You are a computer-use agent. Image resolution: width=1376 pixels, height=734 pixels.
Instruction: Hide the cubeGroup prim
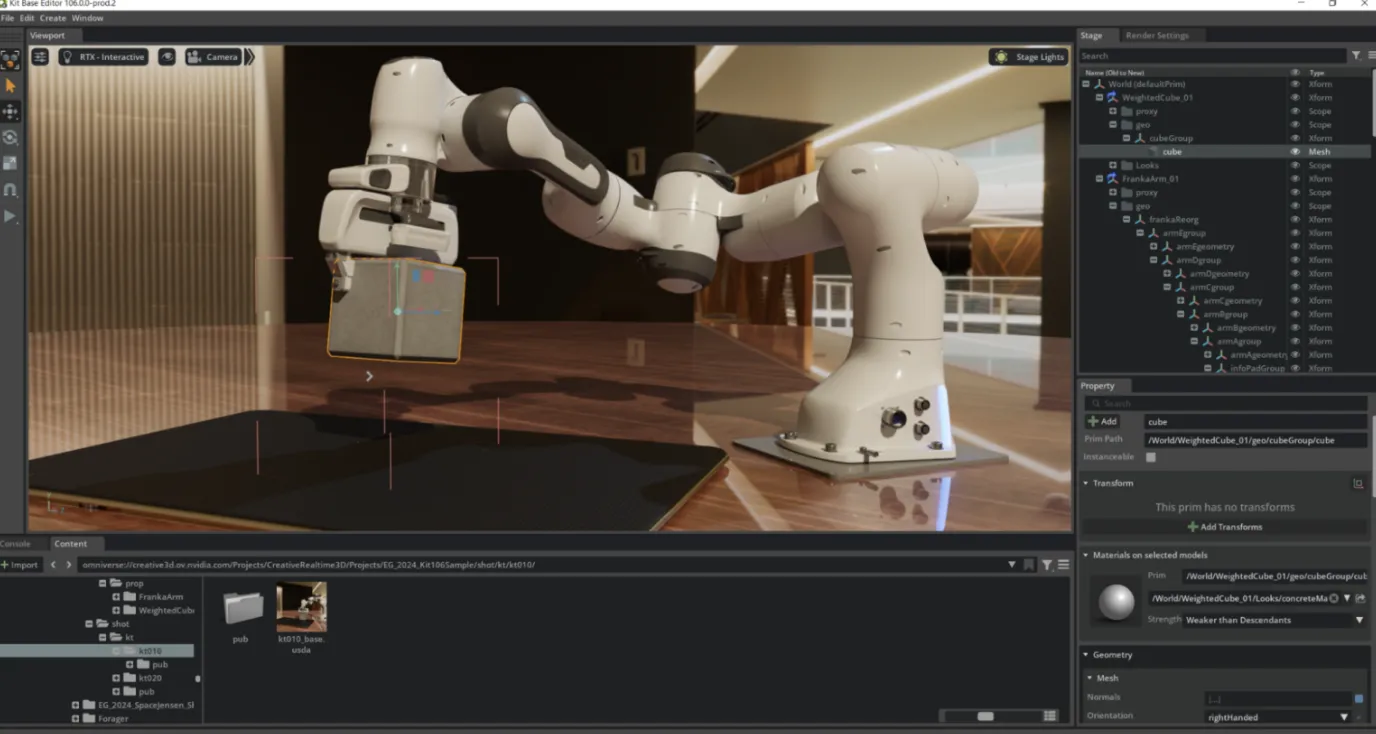[x=1295, y=138]
